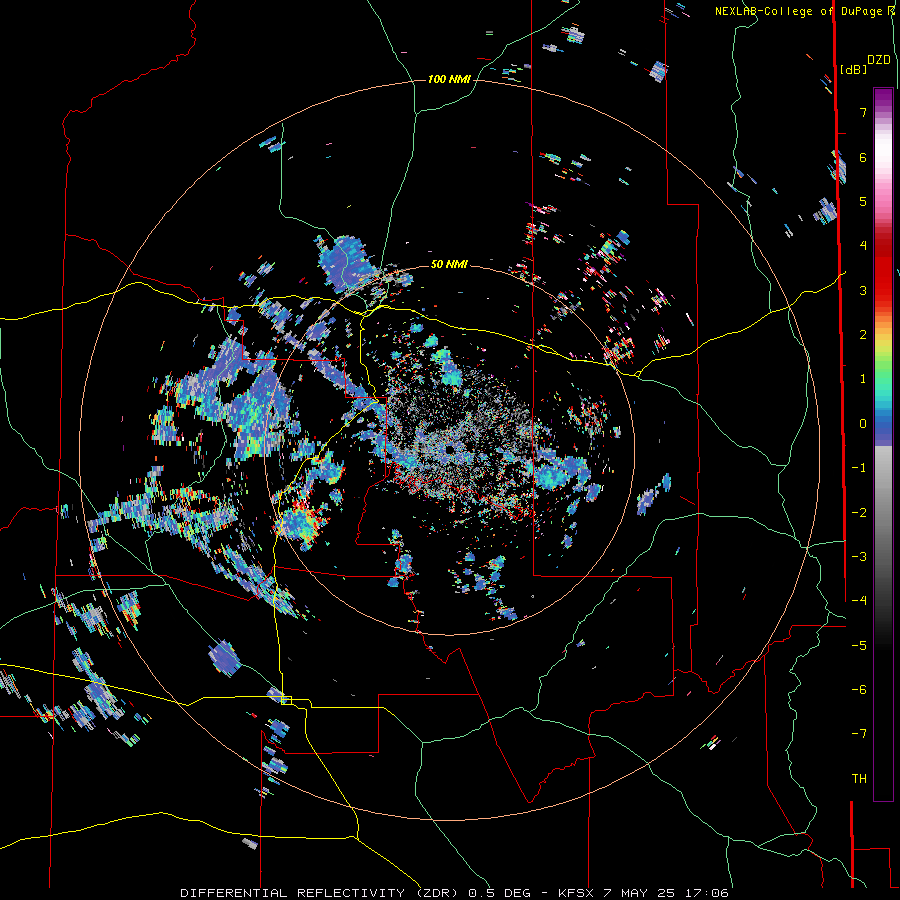Click the 50 NMI range ring label
The image size is (900, 900).
(x=449, y=264)
